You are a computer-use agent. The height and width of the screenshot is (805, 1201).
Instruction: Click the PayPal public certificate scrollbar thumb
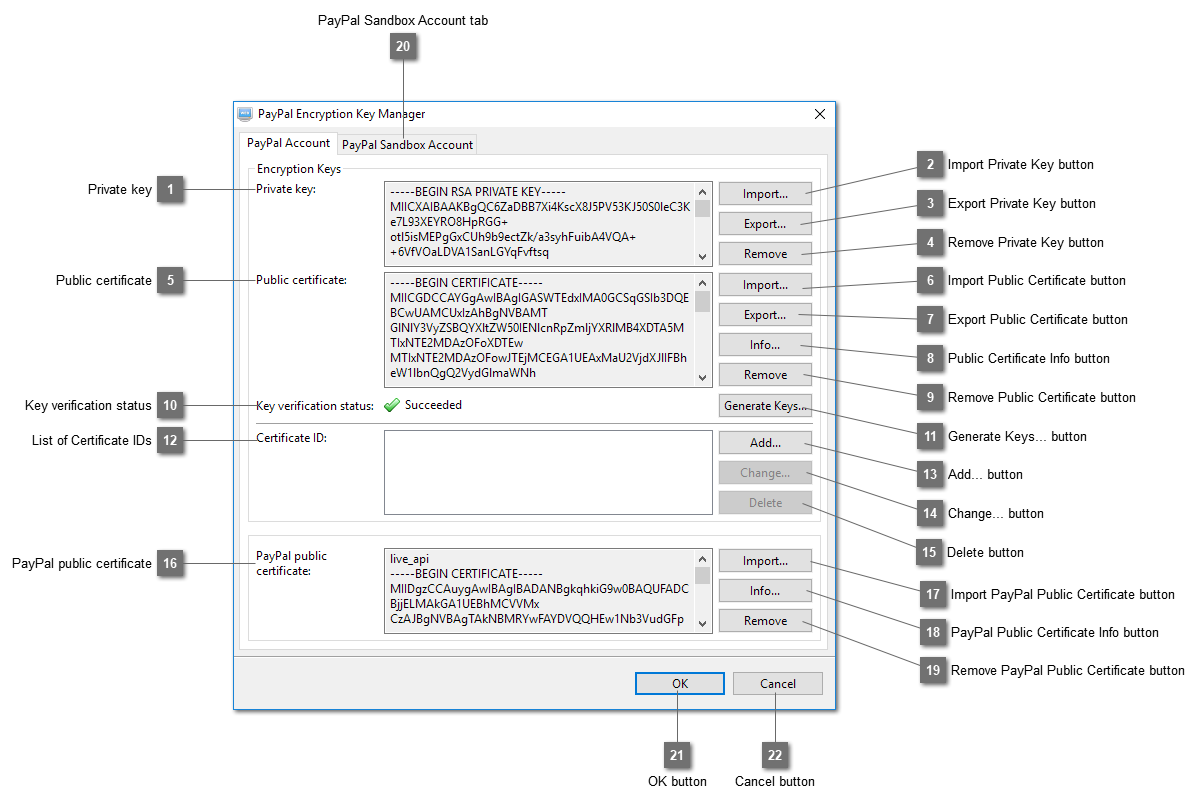click(x=703, y=575)
